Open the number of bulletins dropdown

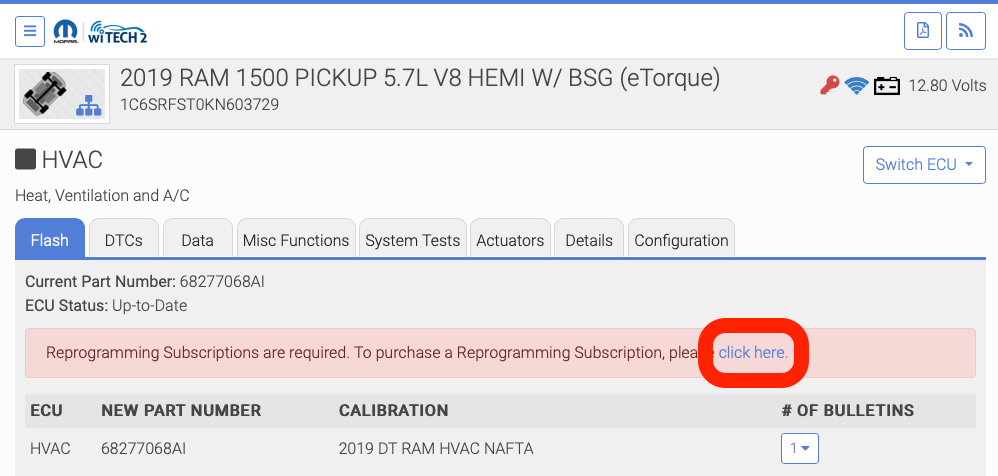tap(799, 448)
